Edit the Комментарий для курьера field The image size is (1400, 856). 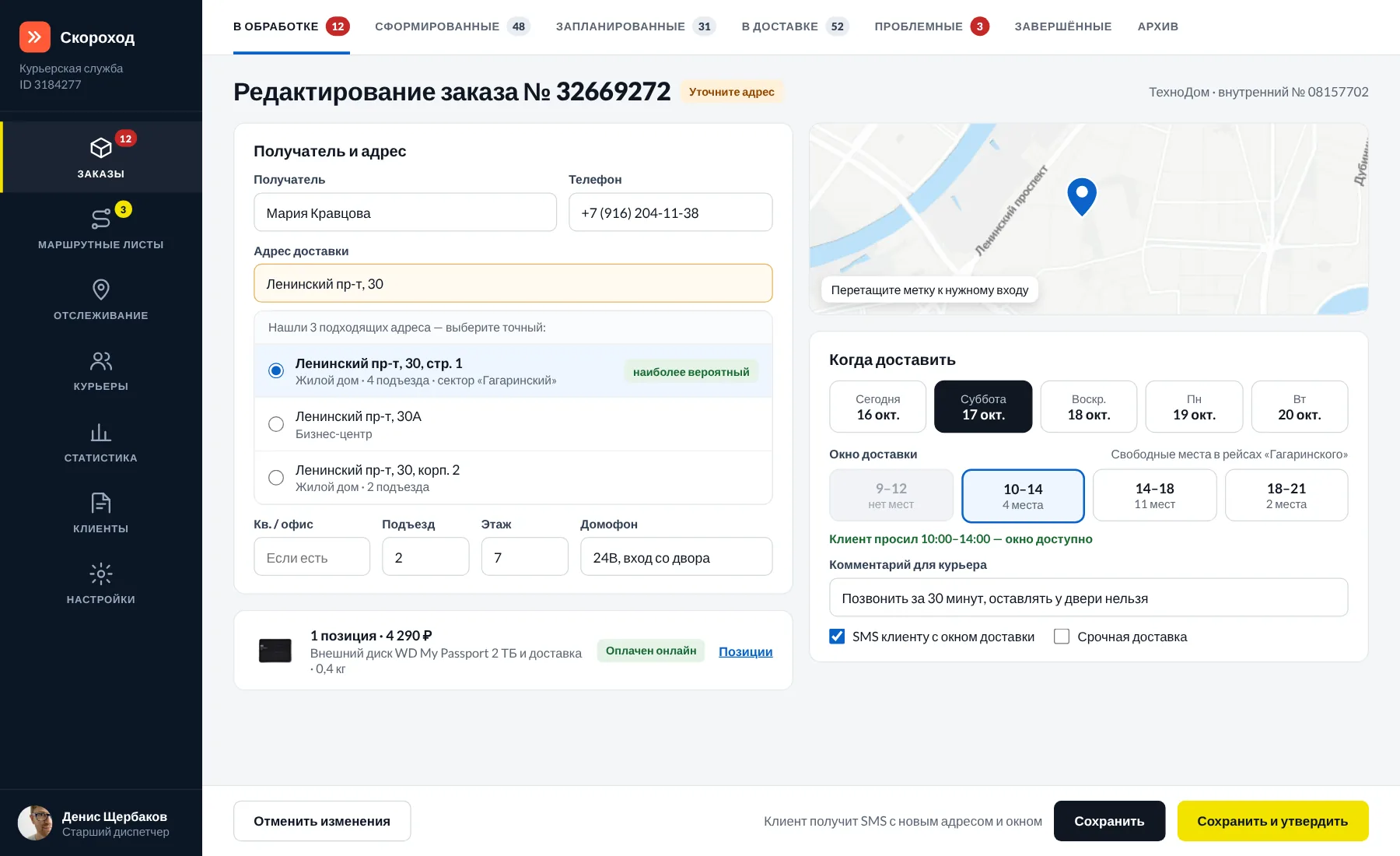(x=1089, y=598)
